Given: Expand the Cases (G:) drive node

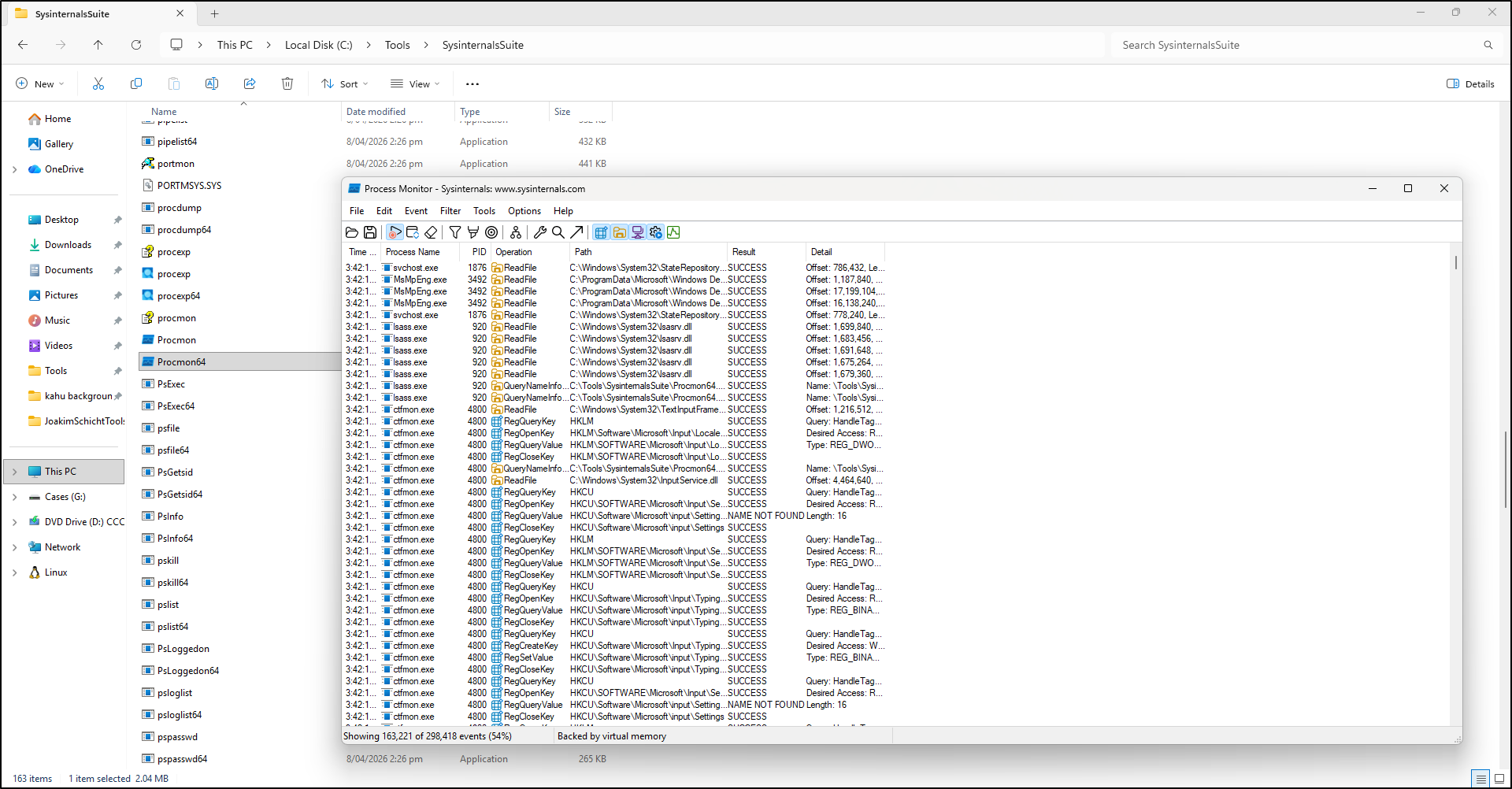Looking at the screenshot, I should click(x=14, y=497).
